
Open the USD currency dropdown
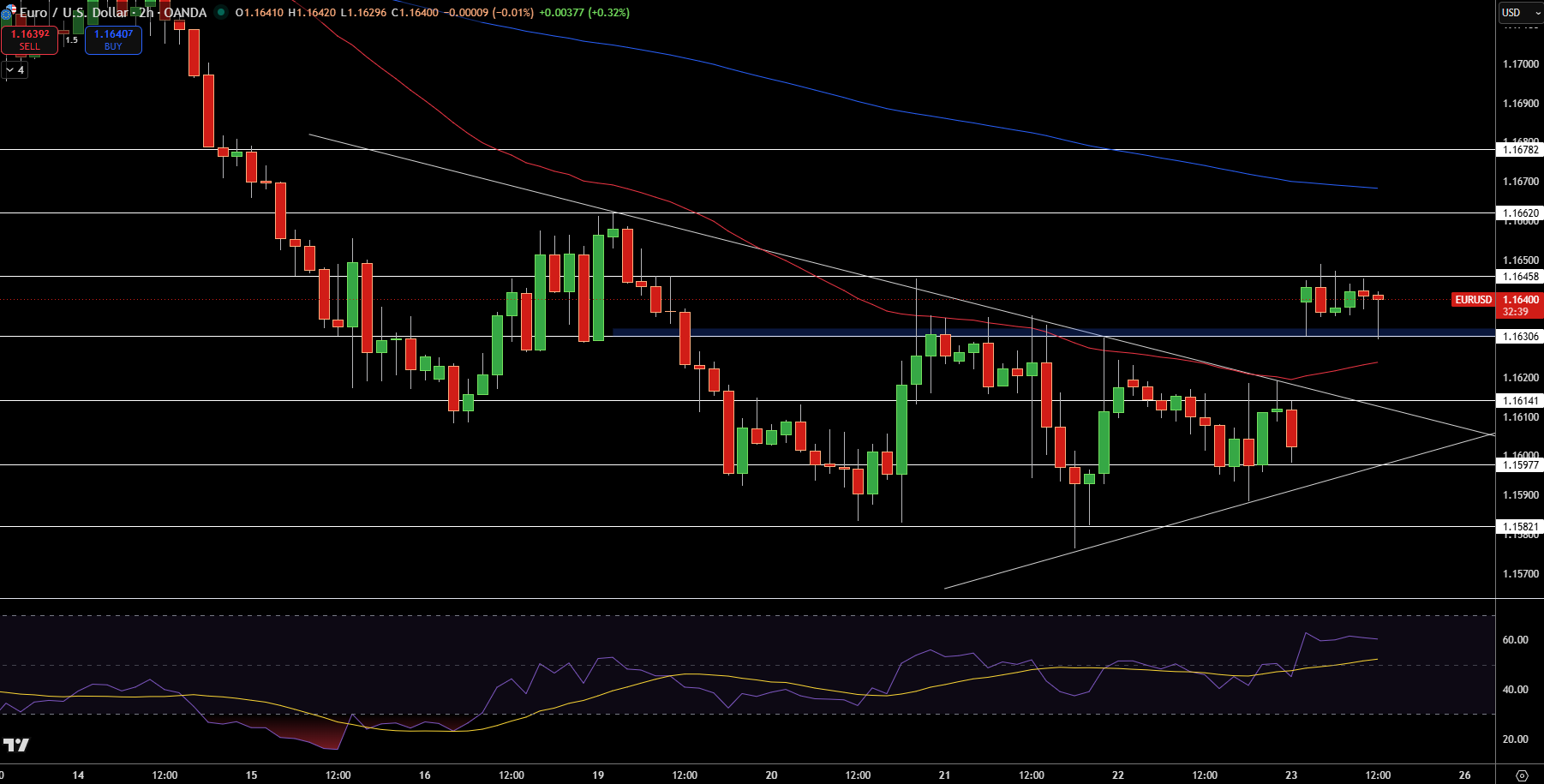(1519, 13)
